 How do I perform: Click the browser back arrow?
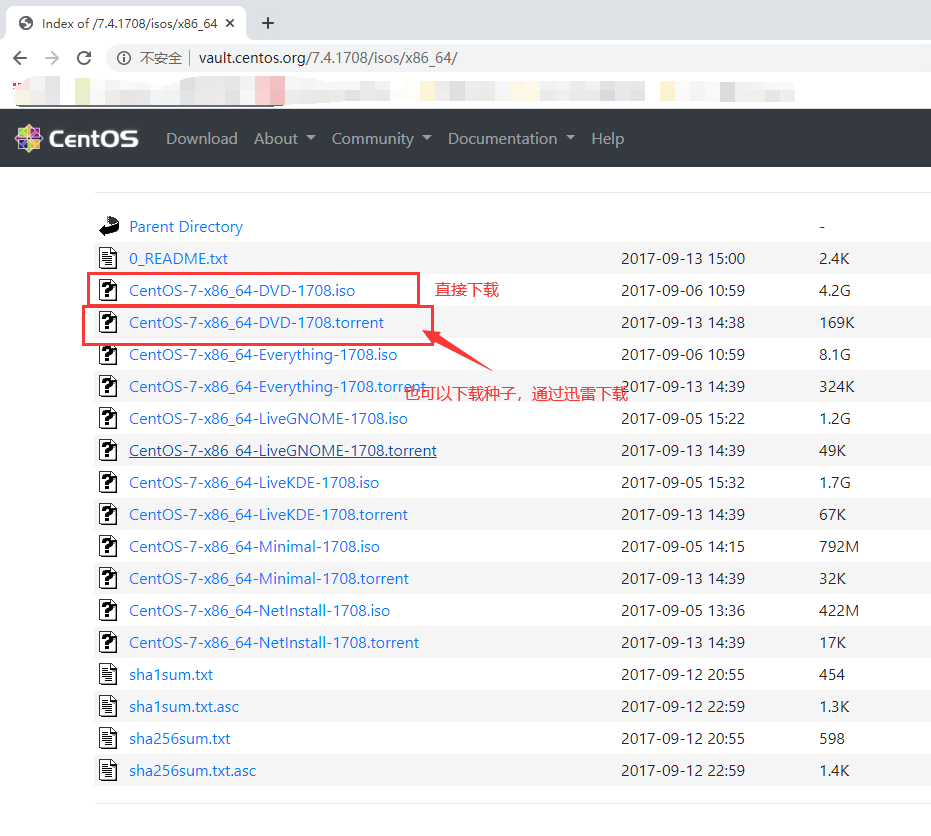(20, 58)
